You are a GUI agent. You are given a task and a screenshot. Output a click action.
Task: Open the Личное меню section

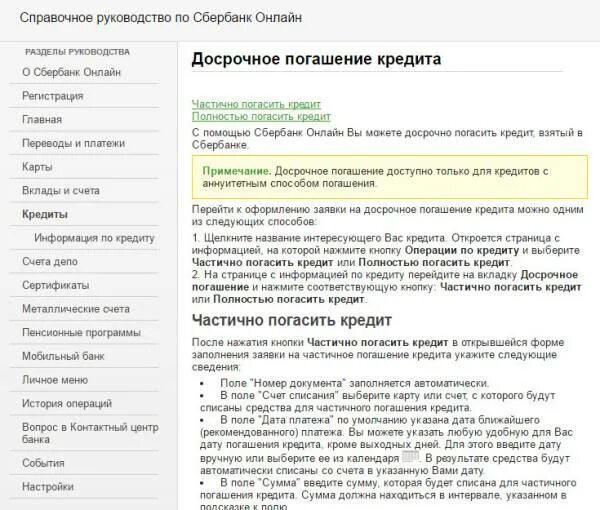click(55, 380)
